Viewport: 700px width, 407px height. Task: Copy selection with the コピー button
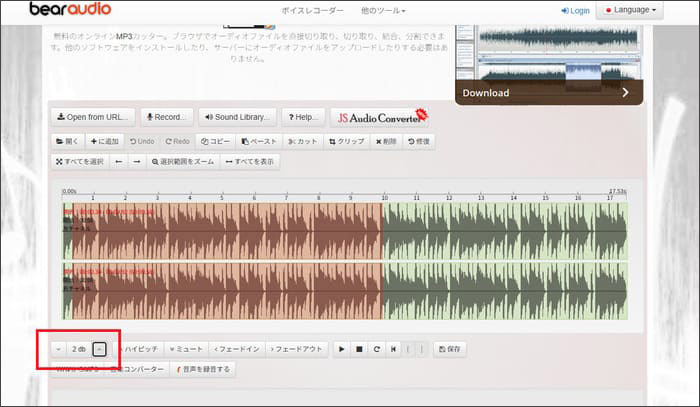[x=216, y=141]
